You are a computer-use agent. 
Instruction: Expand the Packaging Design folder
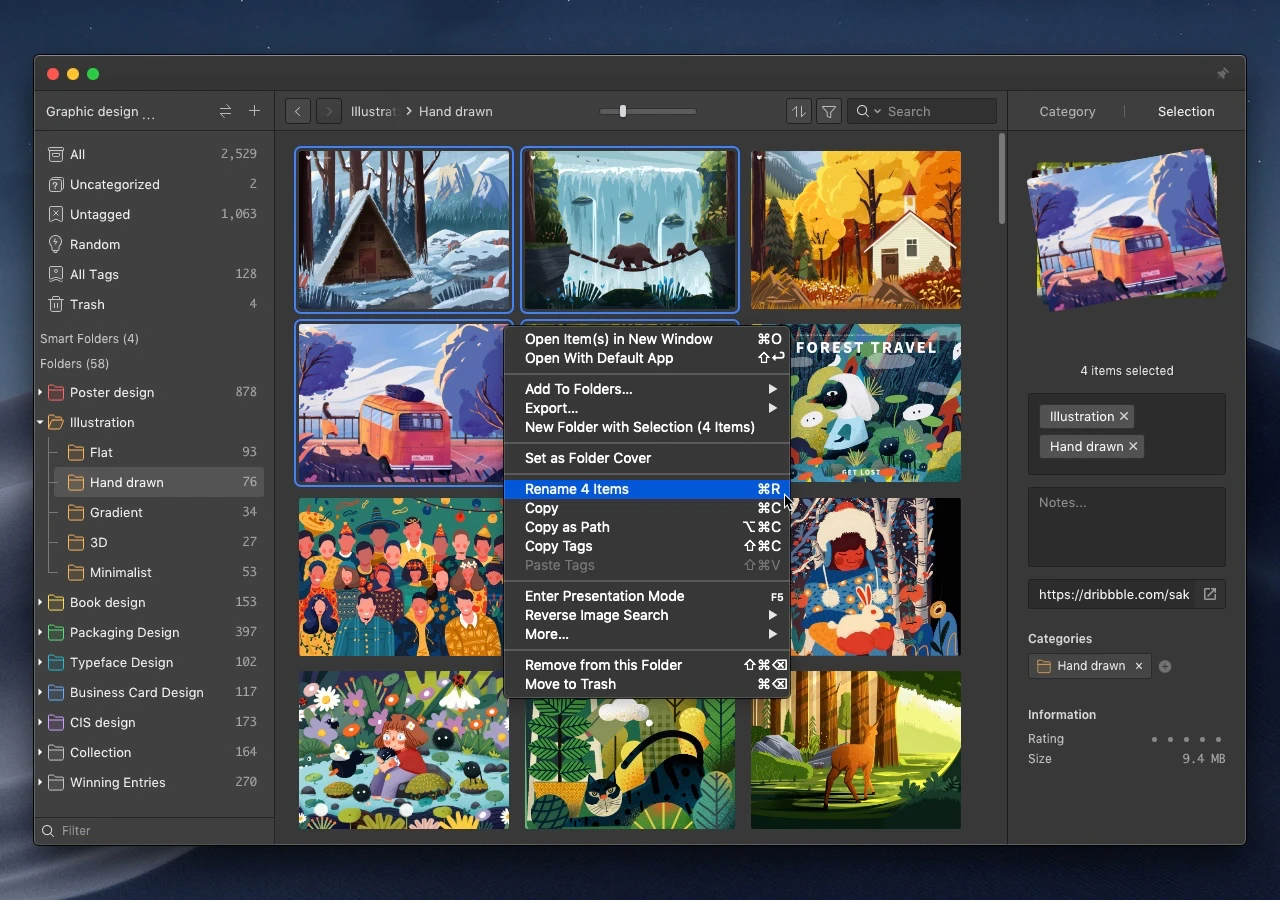(40, 632)
